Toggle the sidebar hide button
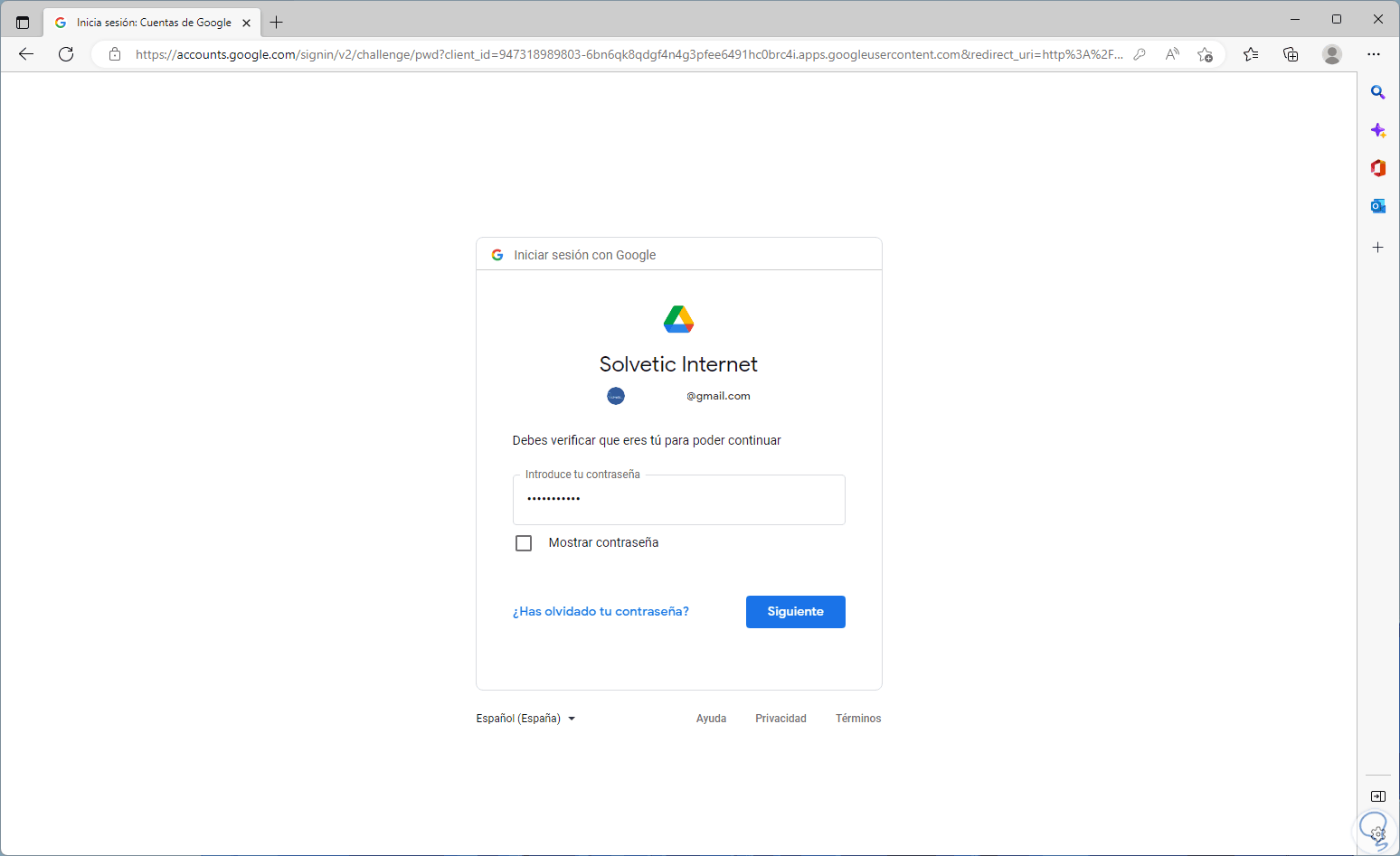This screenshot has width=1400, height=856. pos(1378,796)
